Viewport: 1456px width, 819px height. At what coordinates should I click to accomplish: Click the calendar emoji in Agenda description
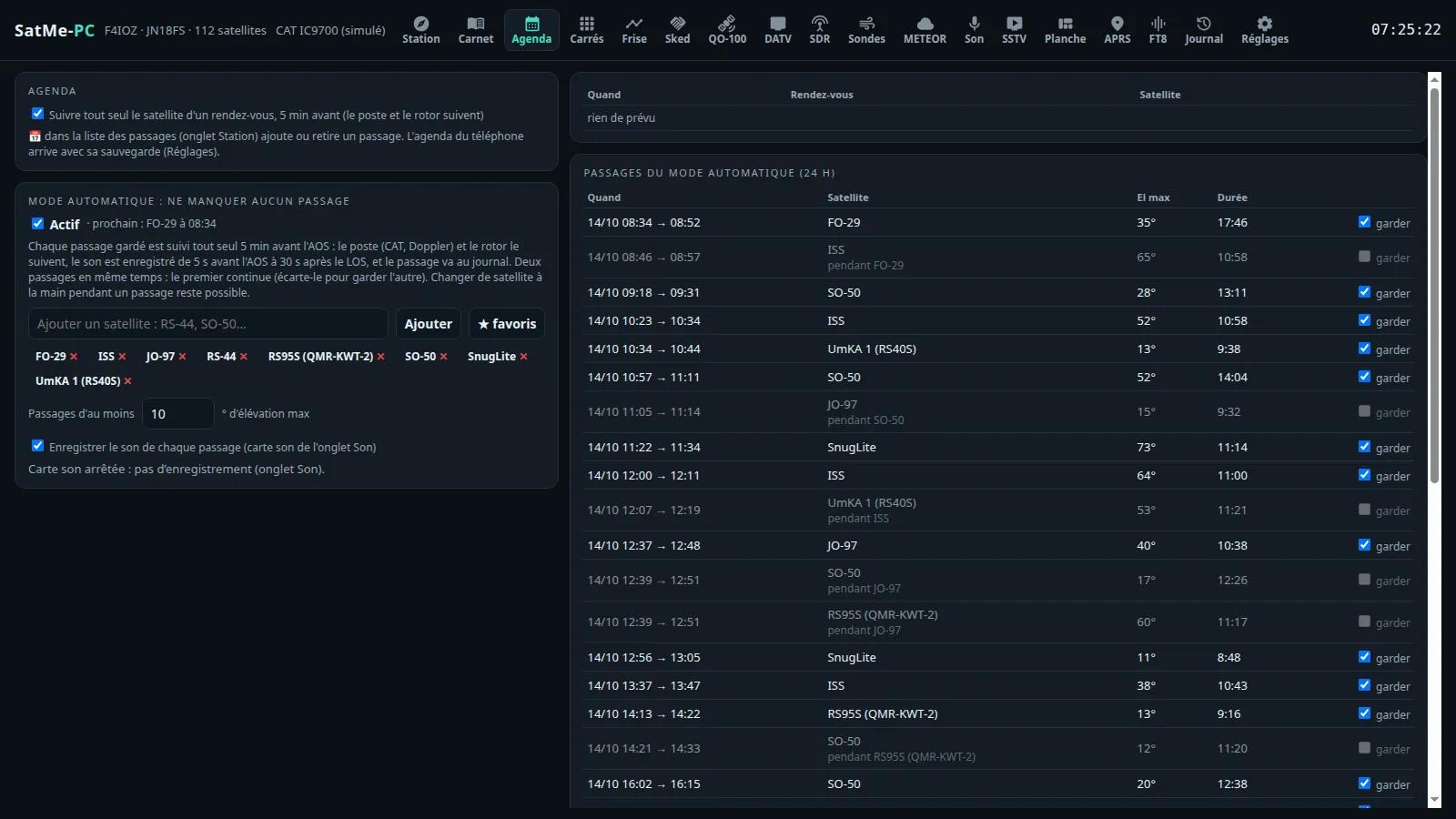(35, 136)
